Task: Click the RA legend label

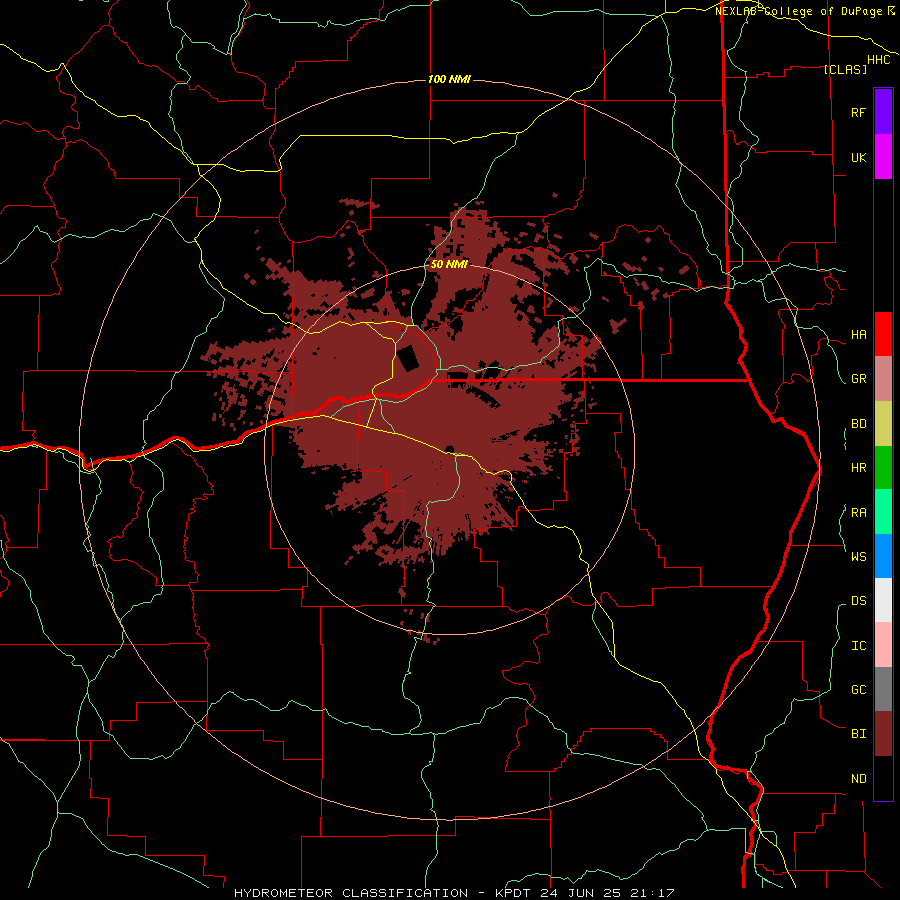Action: [858, 513]
